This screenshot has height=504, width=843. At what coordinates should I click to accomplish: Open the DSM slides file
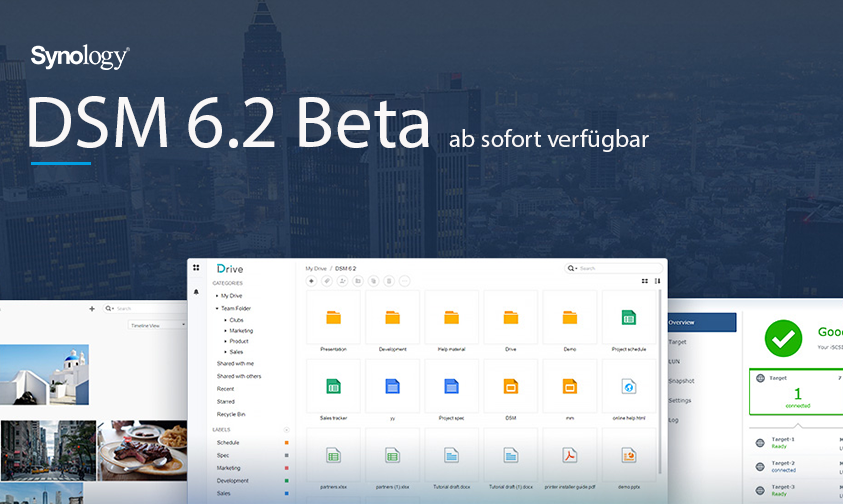coord(510,390)
